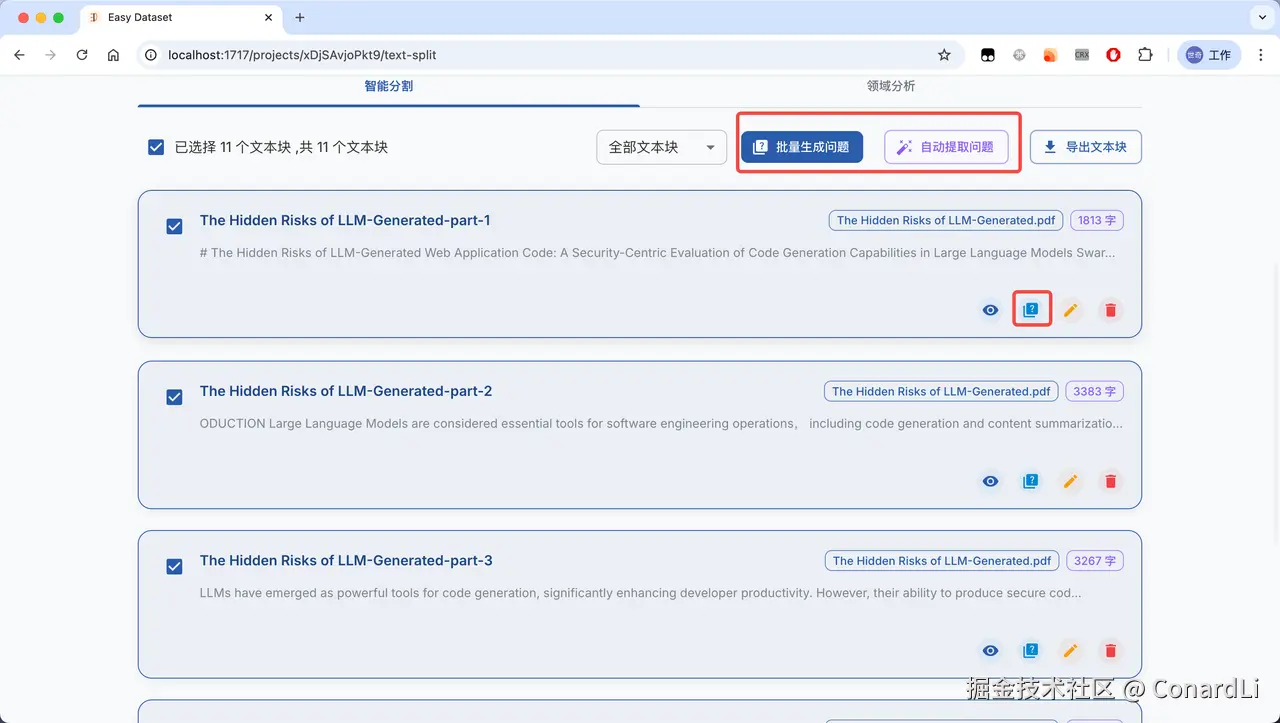Generate questions for part-2 block icon
This screenshot has height=723, width=1280.
1030,481
